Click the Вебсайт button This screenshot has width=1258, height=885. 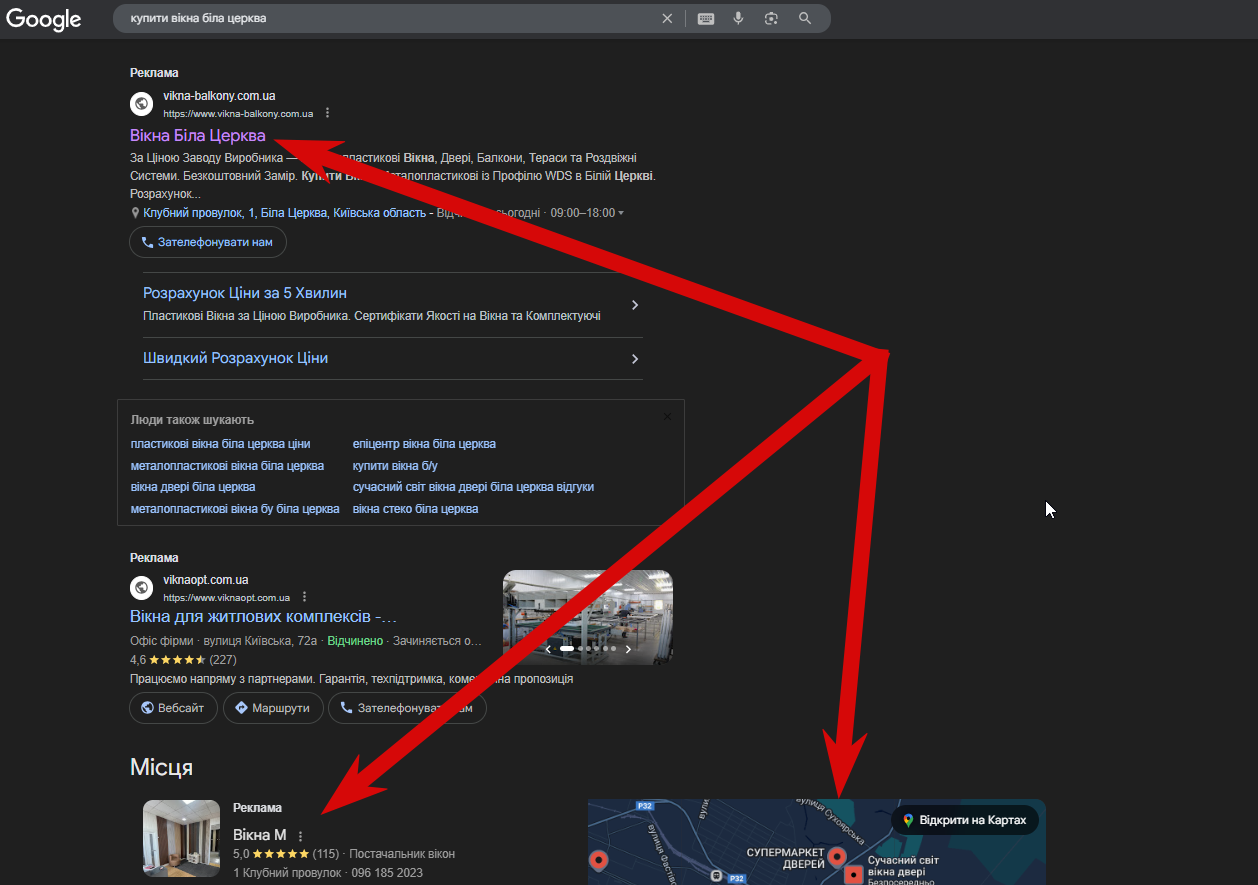pos(172,708)
